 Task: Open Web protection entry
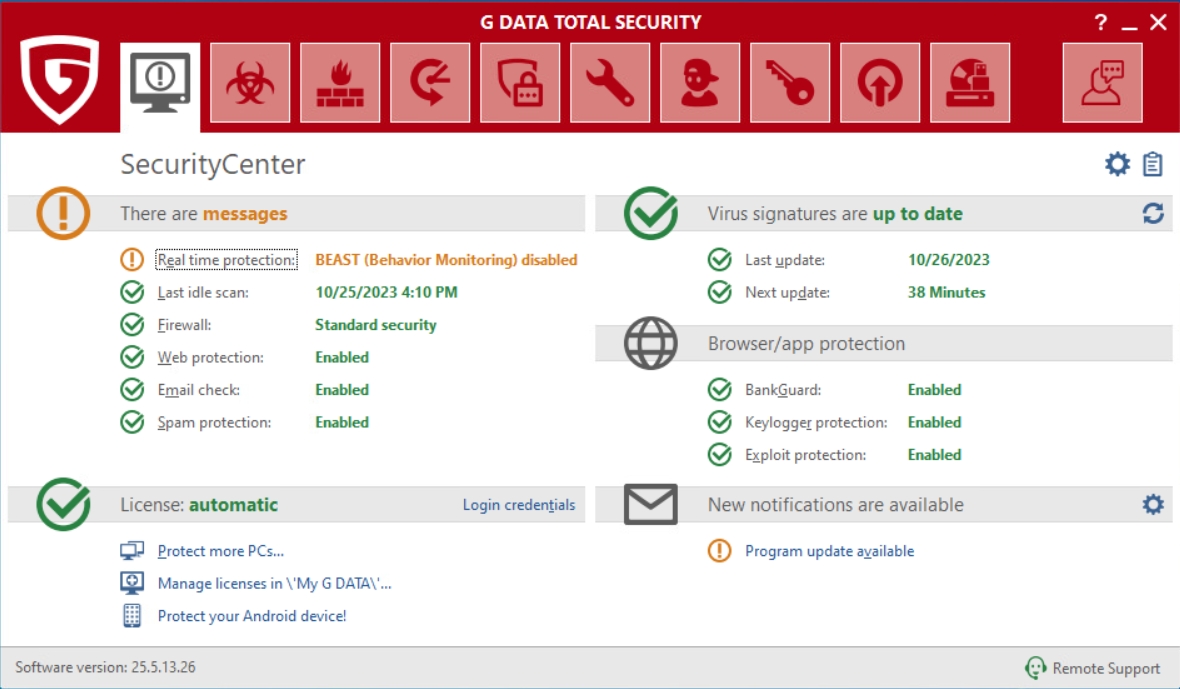pos(211,357)
